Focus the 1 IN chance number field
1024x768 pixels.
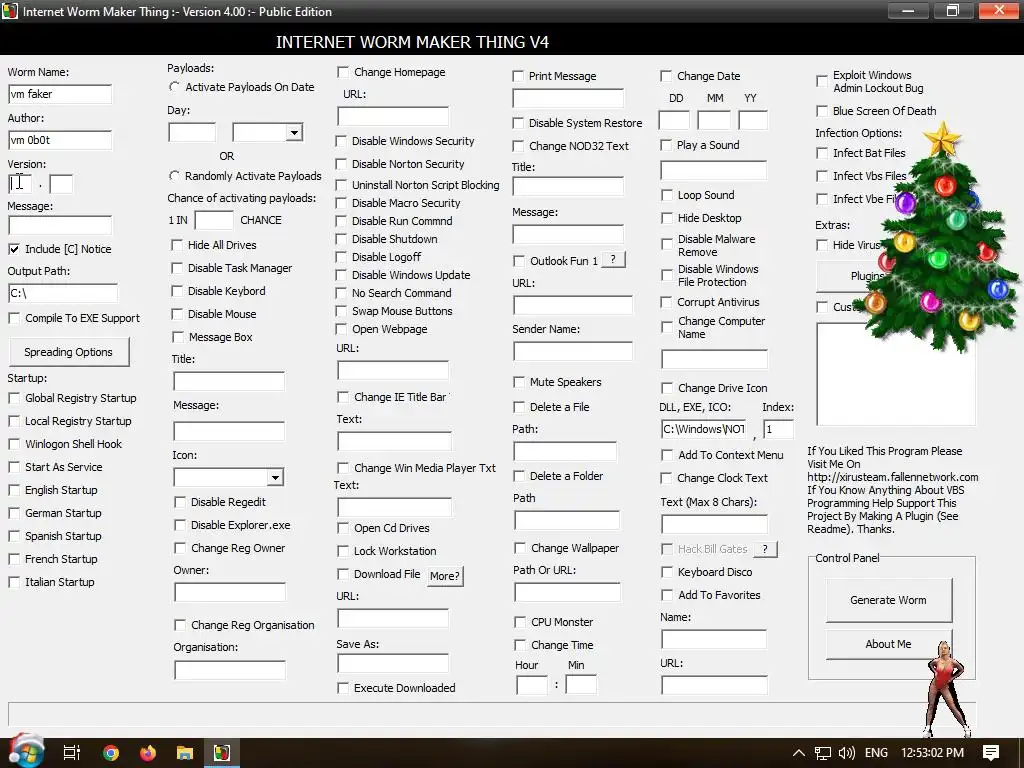[x=214, y=220]
